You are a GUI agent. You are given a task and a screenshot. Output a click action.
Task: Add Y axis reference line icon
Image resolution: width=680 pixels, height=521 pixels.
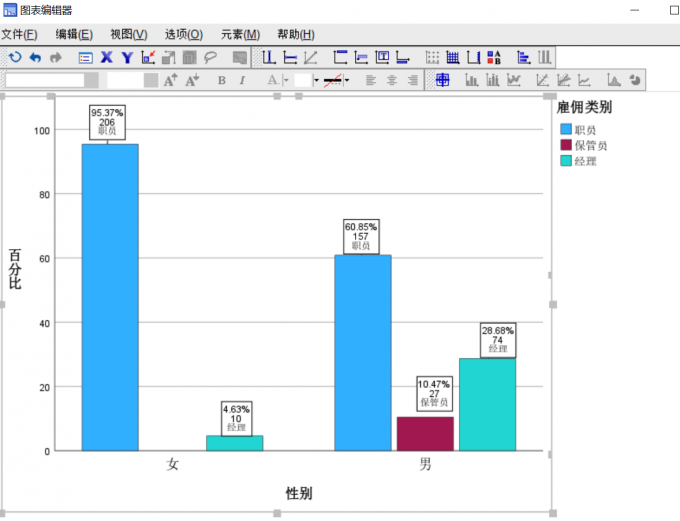pyautogui.click(x=290, y=57)
